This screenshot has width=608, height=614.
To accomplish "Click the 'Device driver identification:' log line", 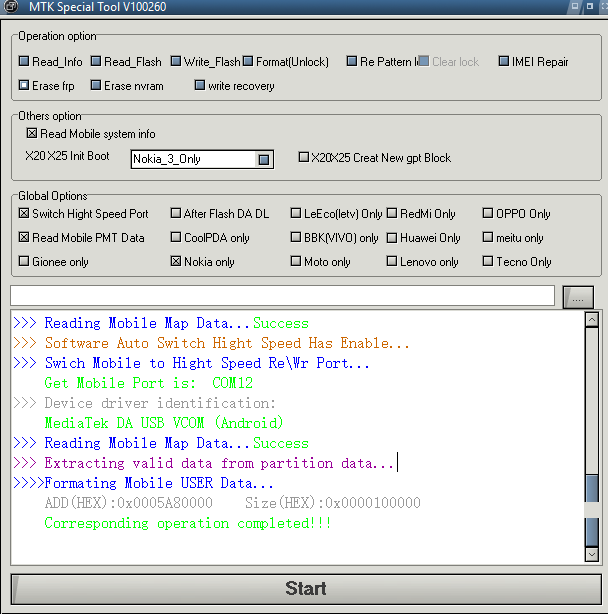I will pyautogui.click(x=145, y=403).
